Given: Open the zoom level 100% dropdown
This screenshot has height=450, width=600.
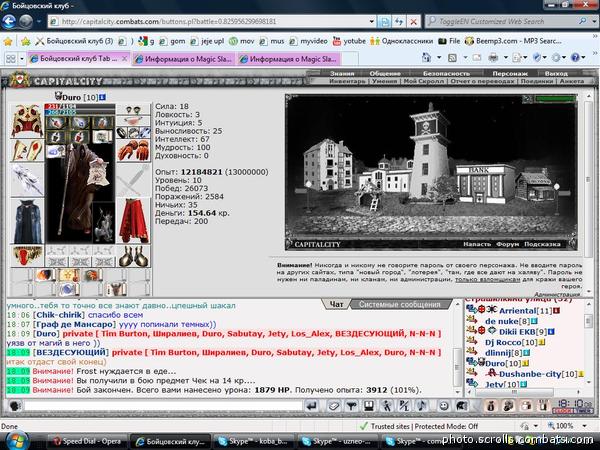Looking at the screenshot, I should pos(584,426).
